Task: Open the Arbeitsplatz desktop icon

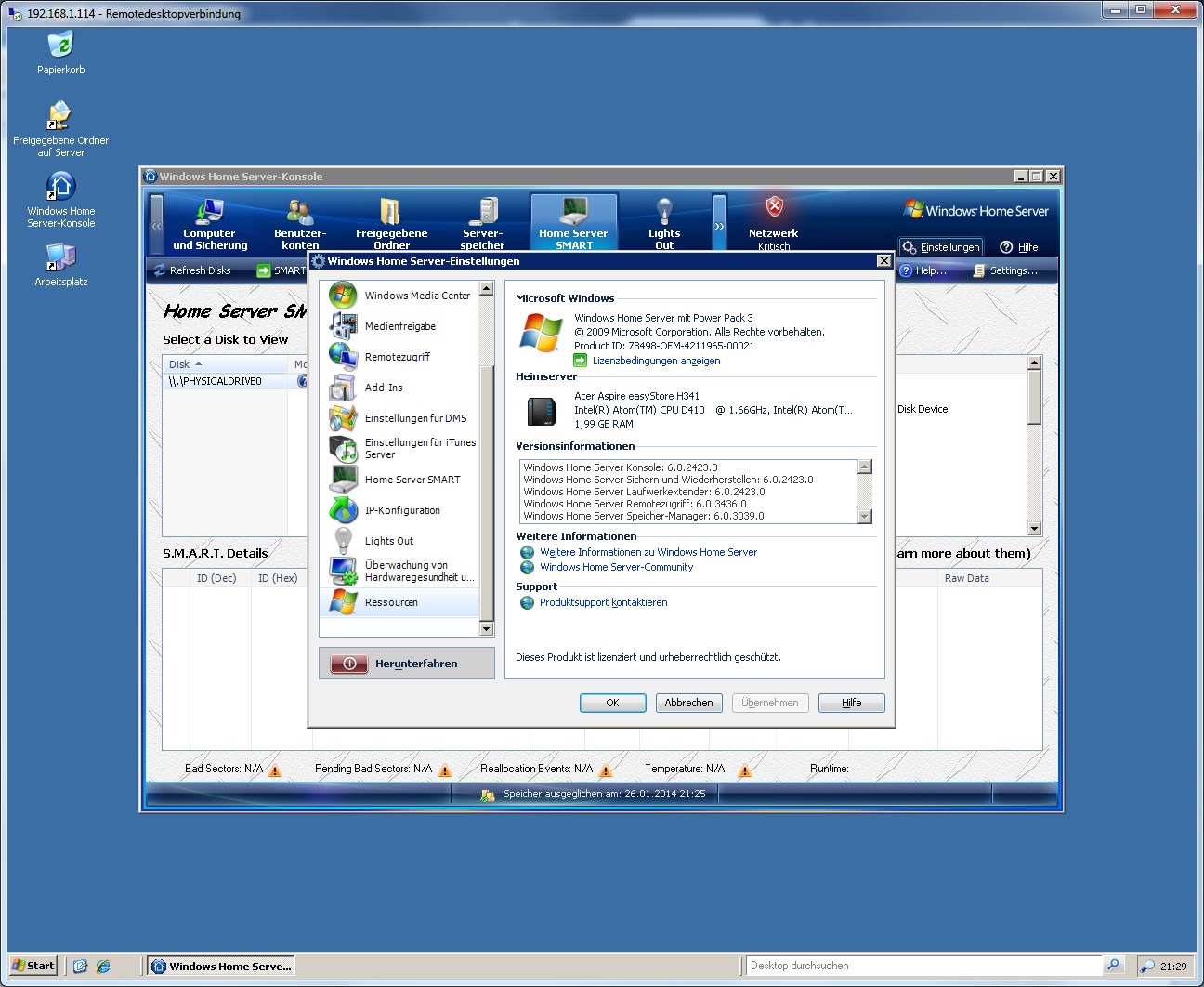Action: (x=60, y=264)
